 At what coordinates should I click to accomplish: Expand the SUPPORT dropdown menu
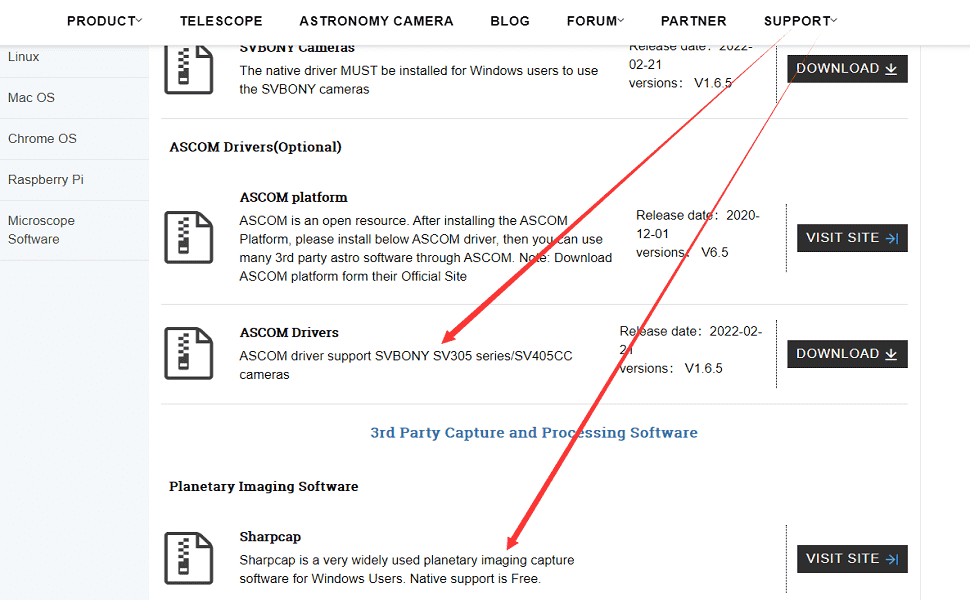pyautogui.click(x=800, y=21)
